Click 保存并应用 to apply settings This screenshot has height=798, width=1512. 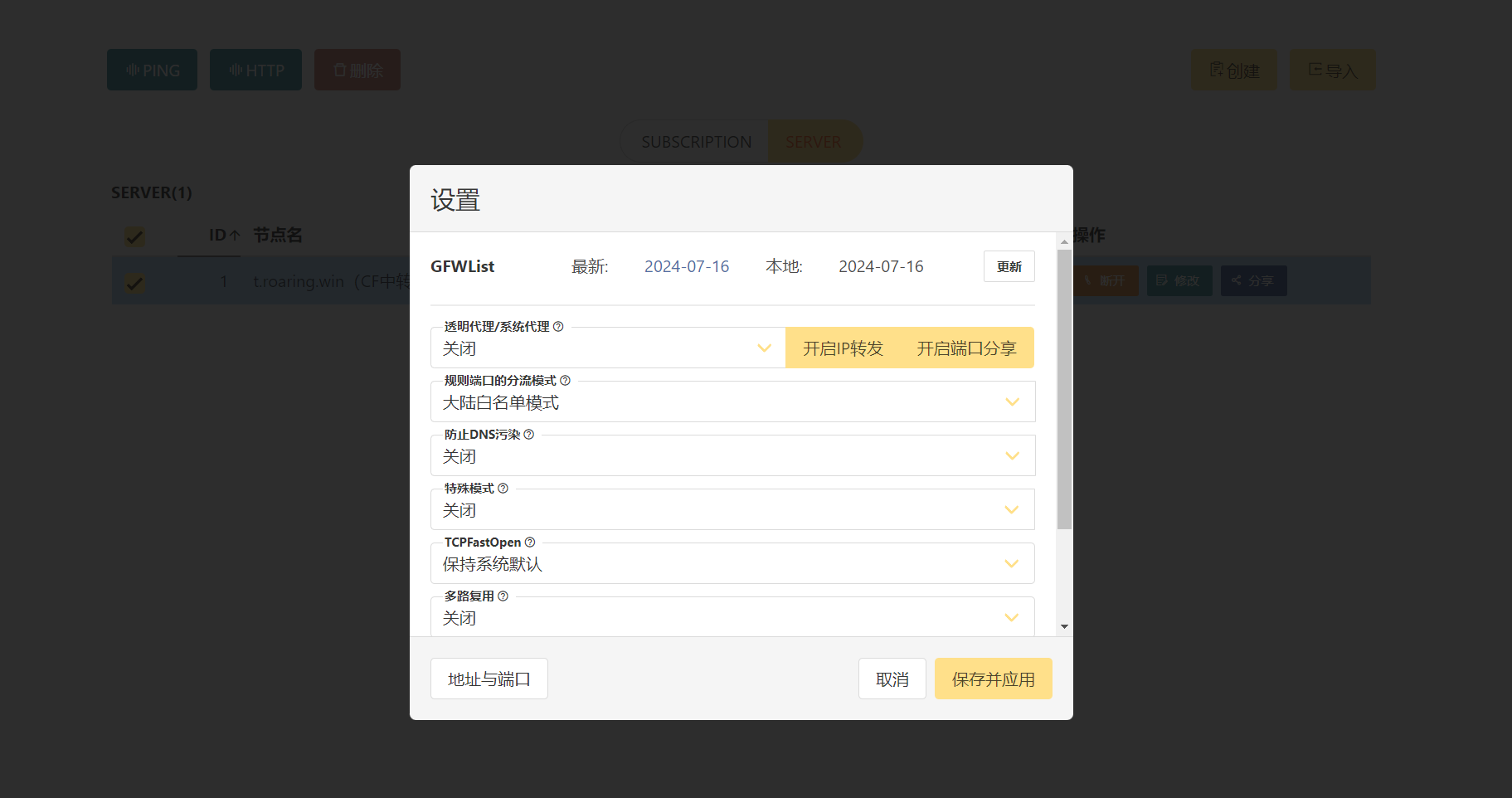click(x=993, y=679)
